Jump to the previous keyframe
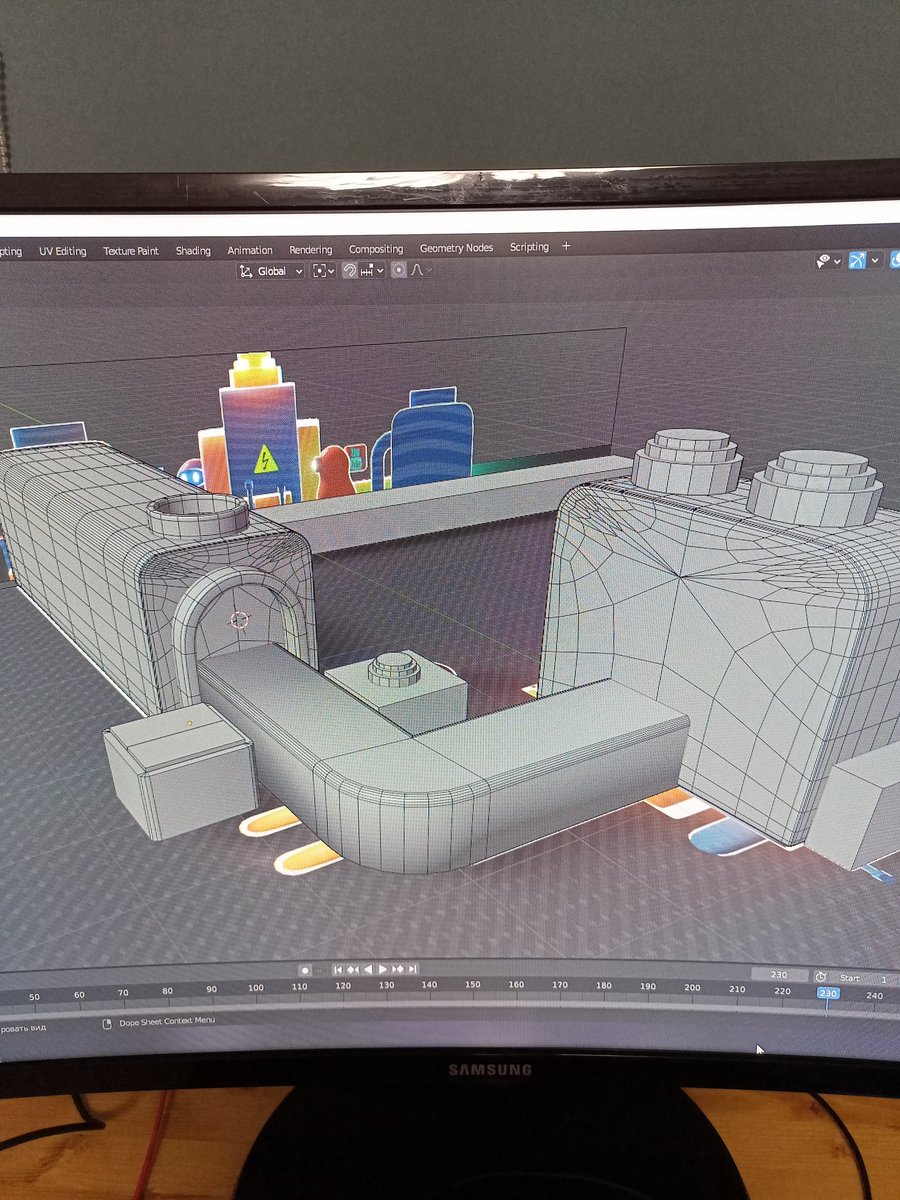Image resolution: width=900 pixels, height=1200 pixels. point(354,969)
